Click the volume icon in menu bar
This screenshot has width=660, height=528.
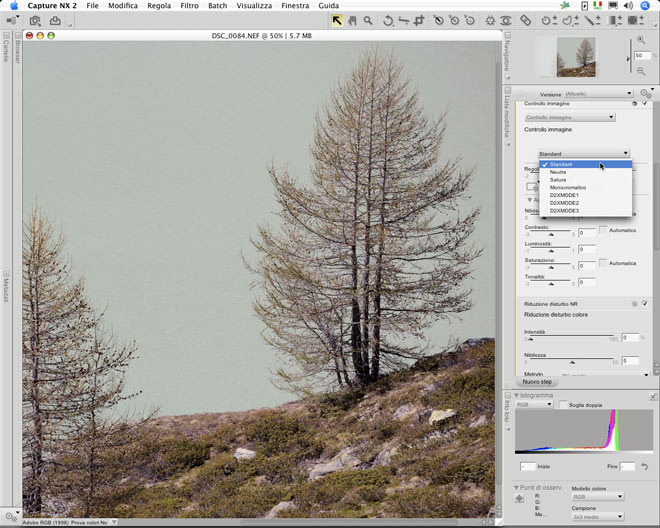tap(628, 5)
